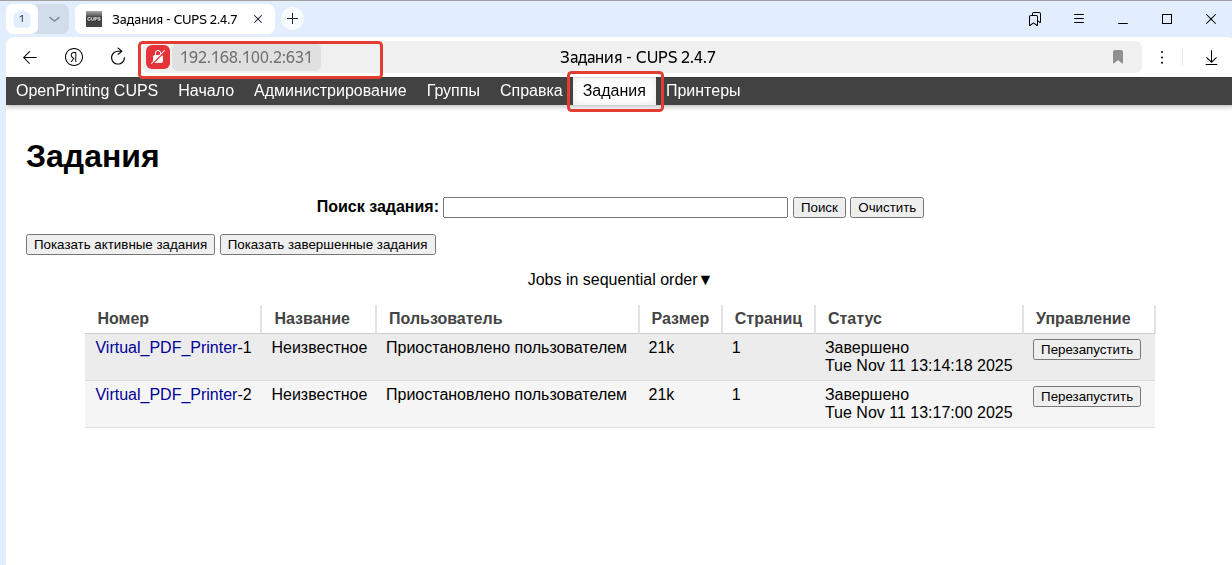Open the browser hamburger settings menu
The width and height of the screenshot is (1232, 565).
tap(1079, 18)
